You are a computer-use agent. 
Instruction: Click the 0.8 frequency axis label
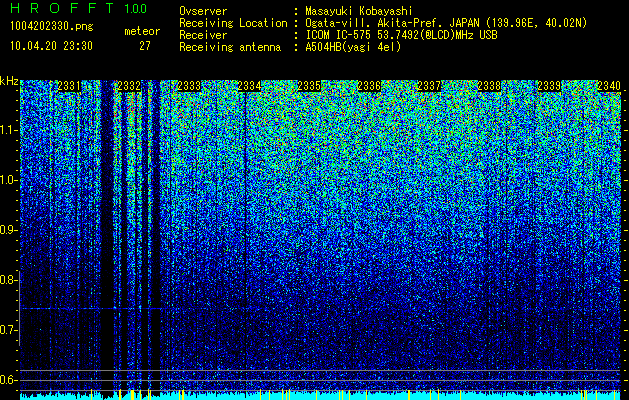[8, 280]
